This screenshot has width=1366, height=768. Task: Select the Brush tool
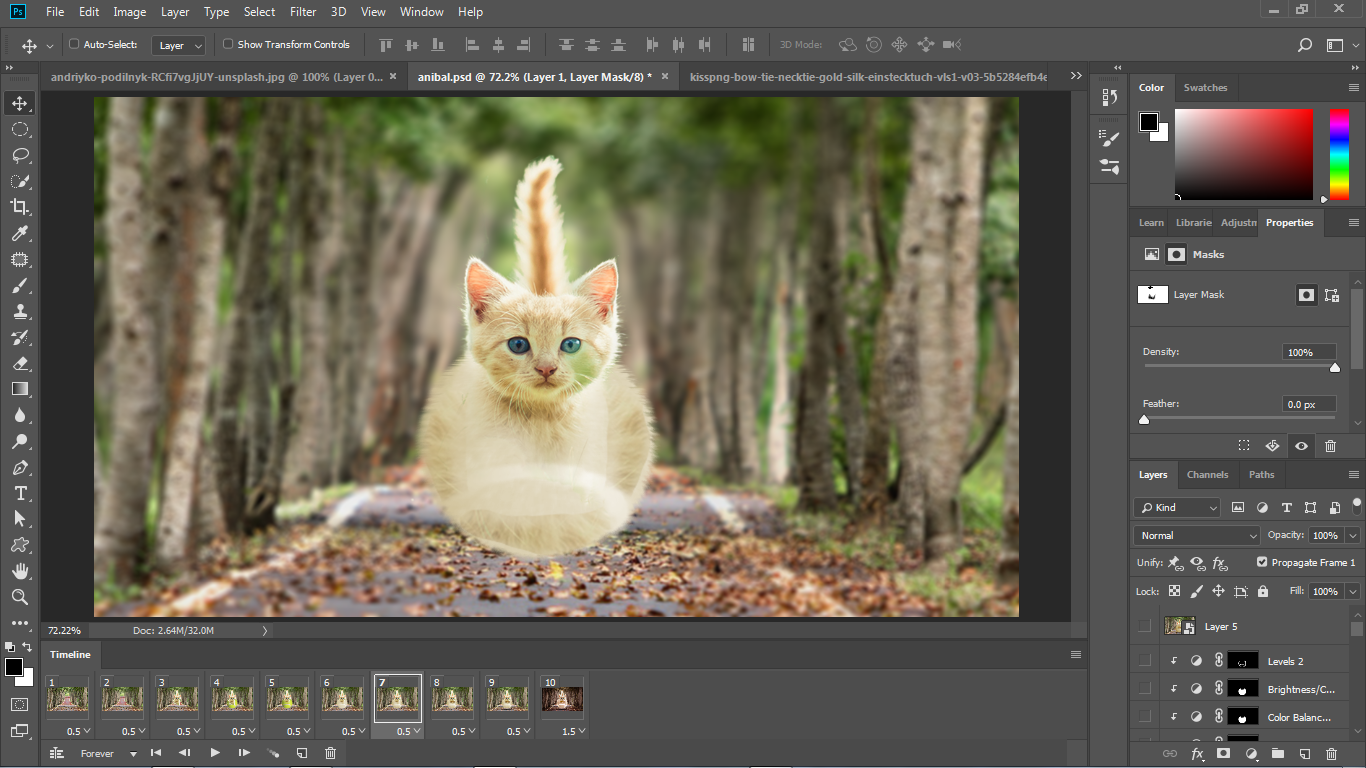(x=20, y=285)
